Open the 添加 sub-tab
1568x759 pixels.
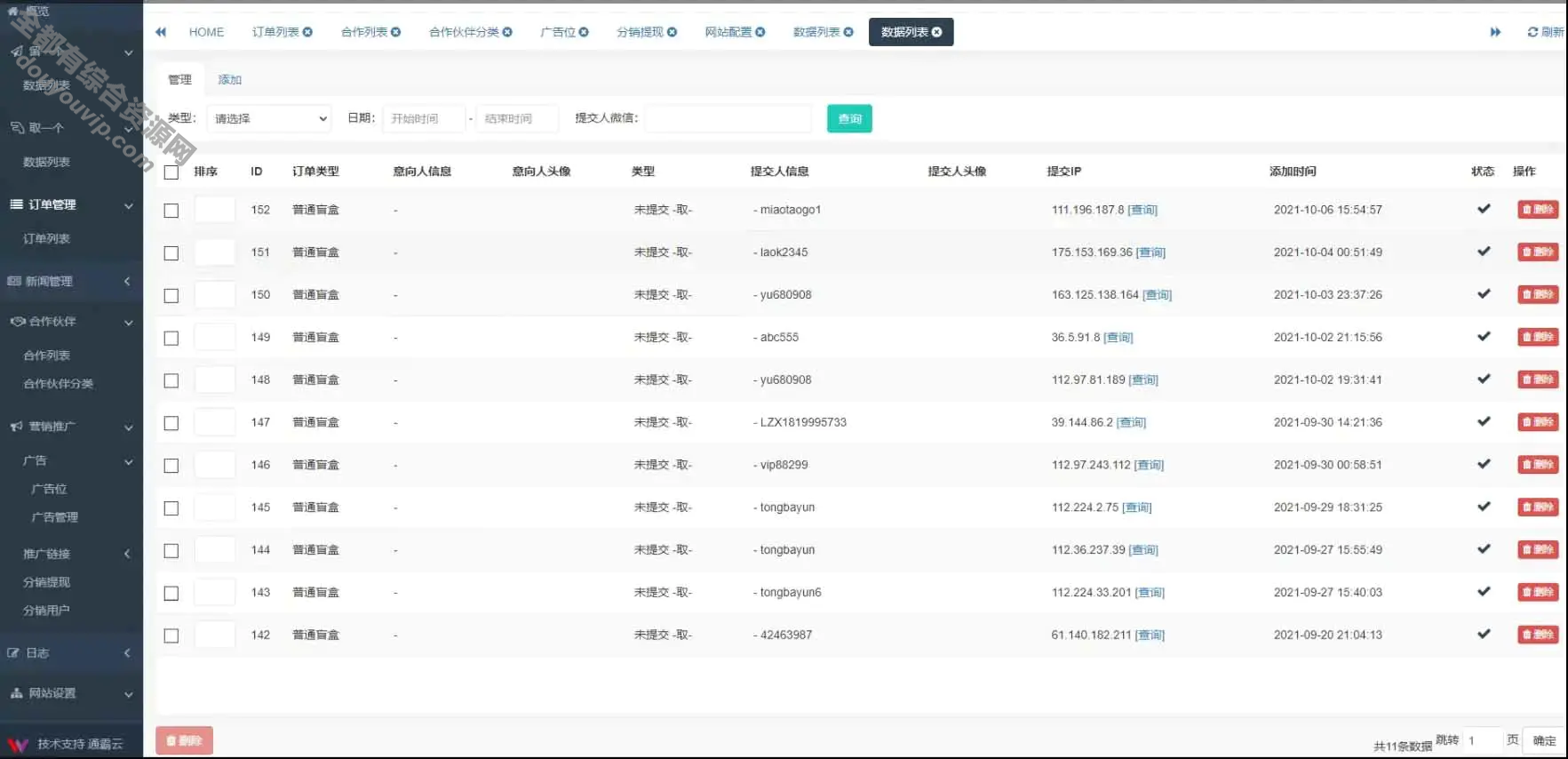(229, 79)
